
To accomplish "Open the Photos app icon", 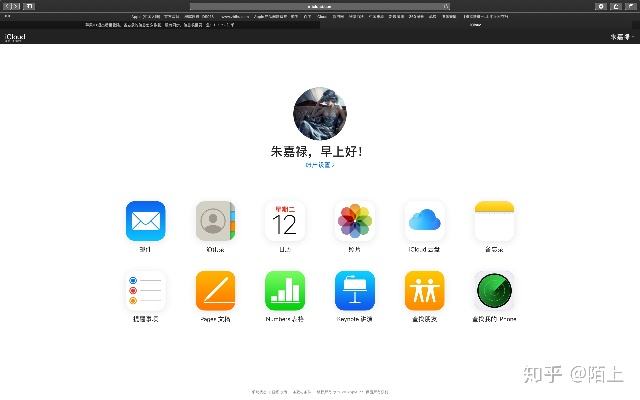I will 355,221.
